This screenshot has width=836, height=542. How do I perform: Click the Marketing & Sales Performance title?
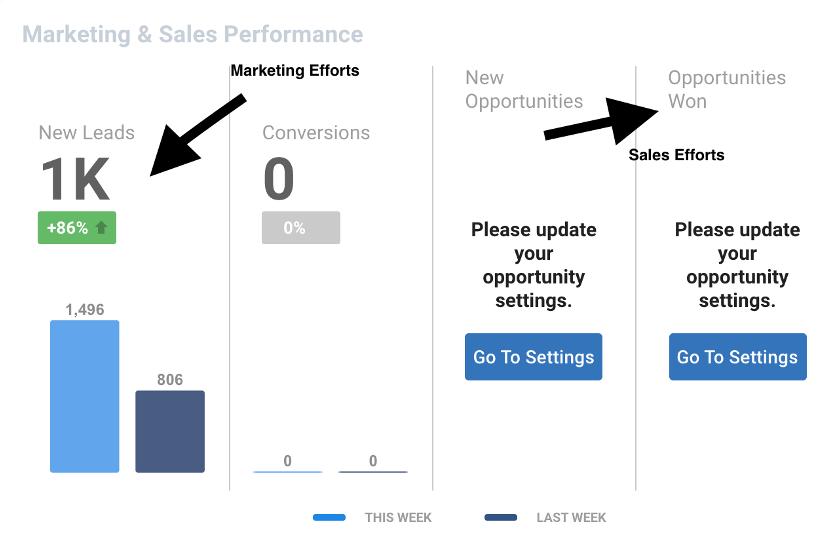[192, 34]
